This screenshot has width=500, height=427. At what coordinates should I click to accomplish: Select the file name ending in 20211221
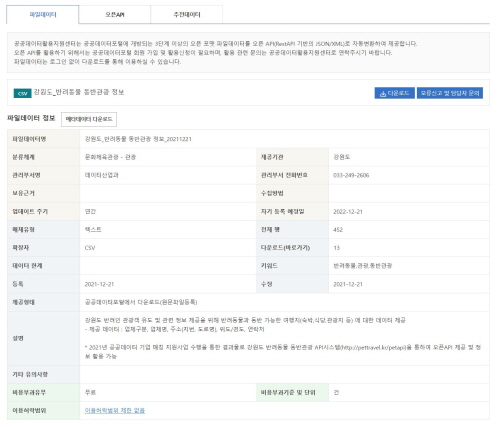(138, 139)
